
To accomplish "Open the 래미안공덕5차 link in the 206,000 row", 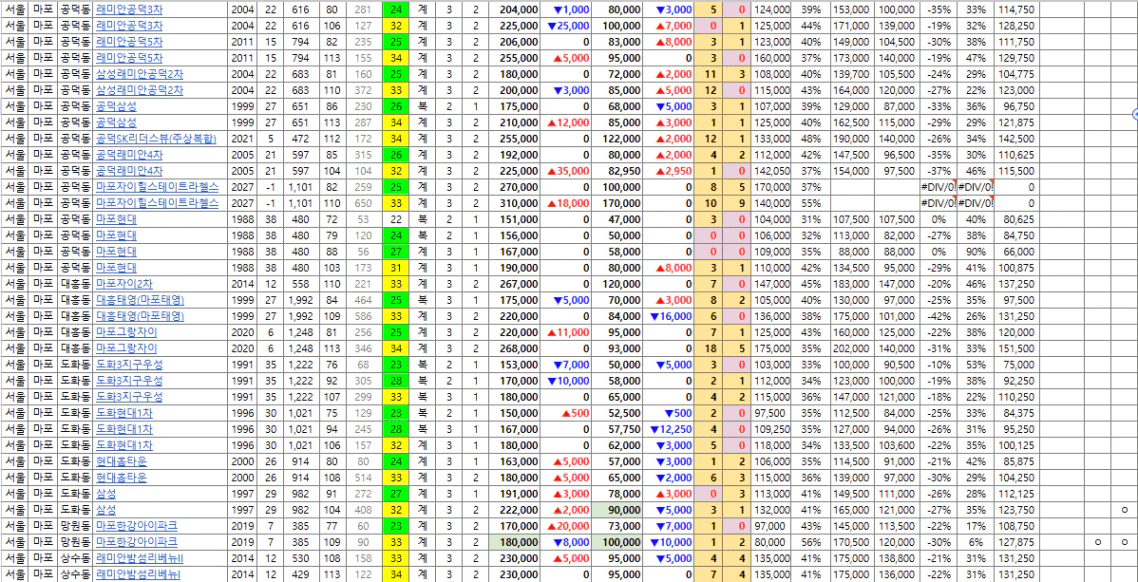I will [128, 42].
